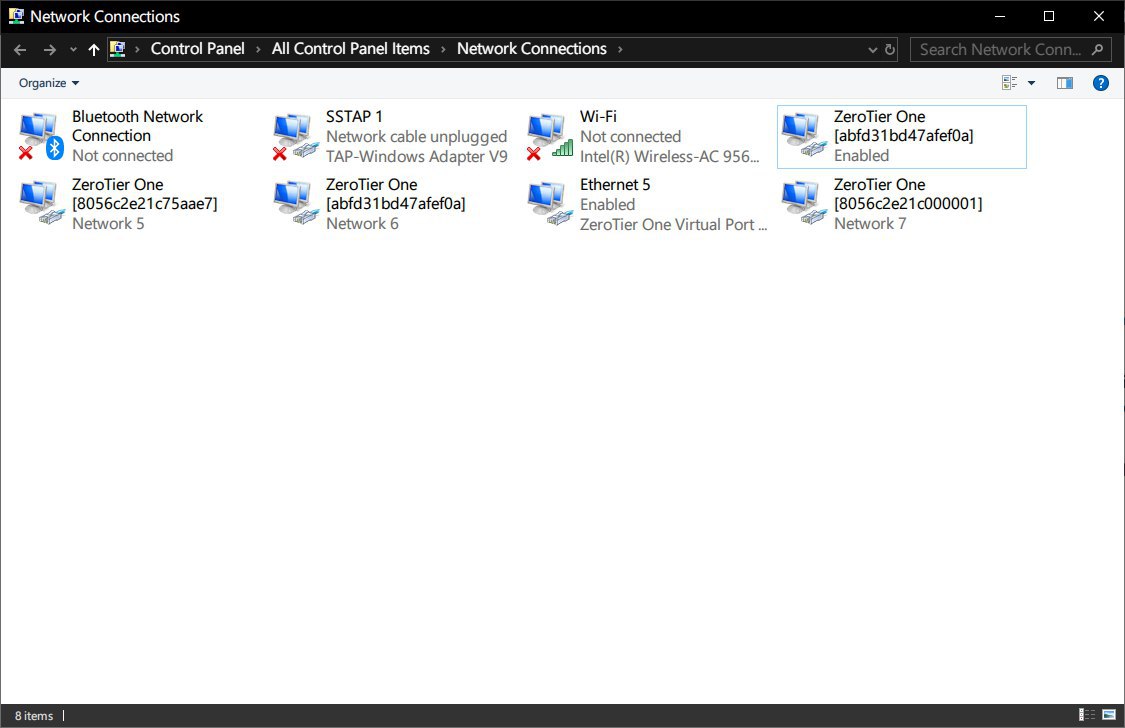Go to Control Panel breadcrumb

[197, 49]
